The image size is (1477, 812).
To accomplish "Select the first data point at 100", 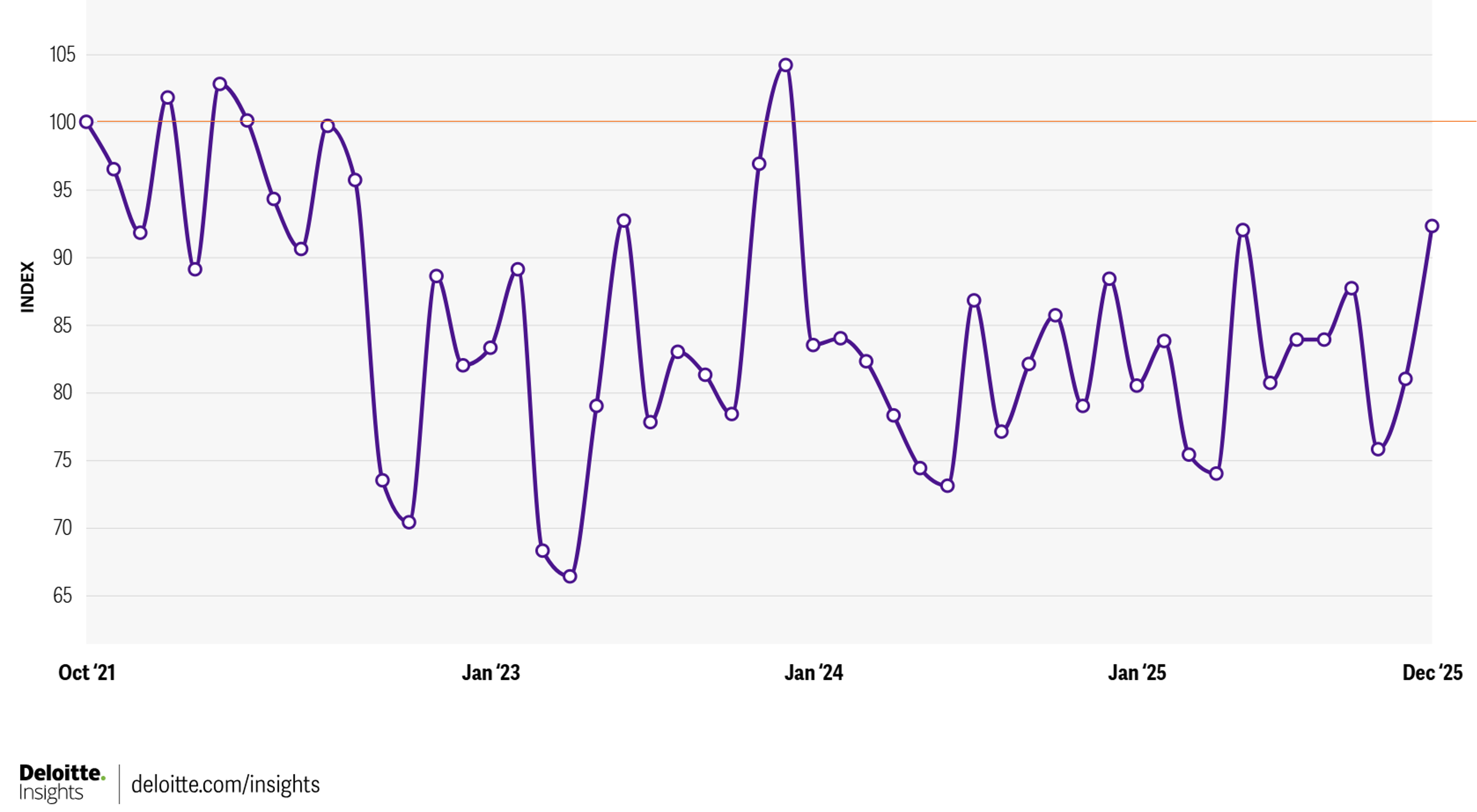I will pos(87,122).
